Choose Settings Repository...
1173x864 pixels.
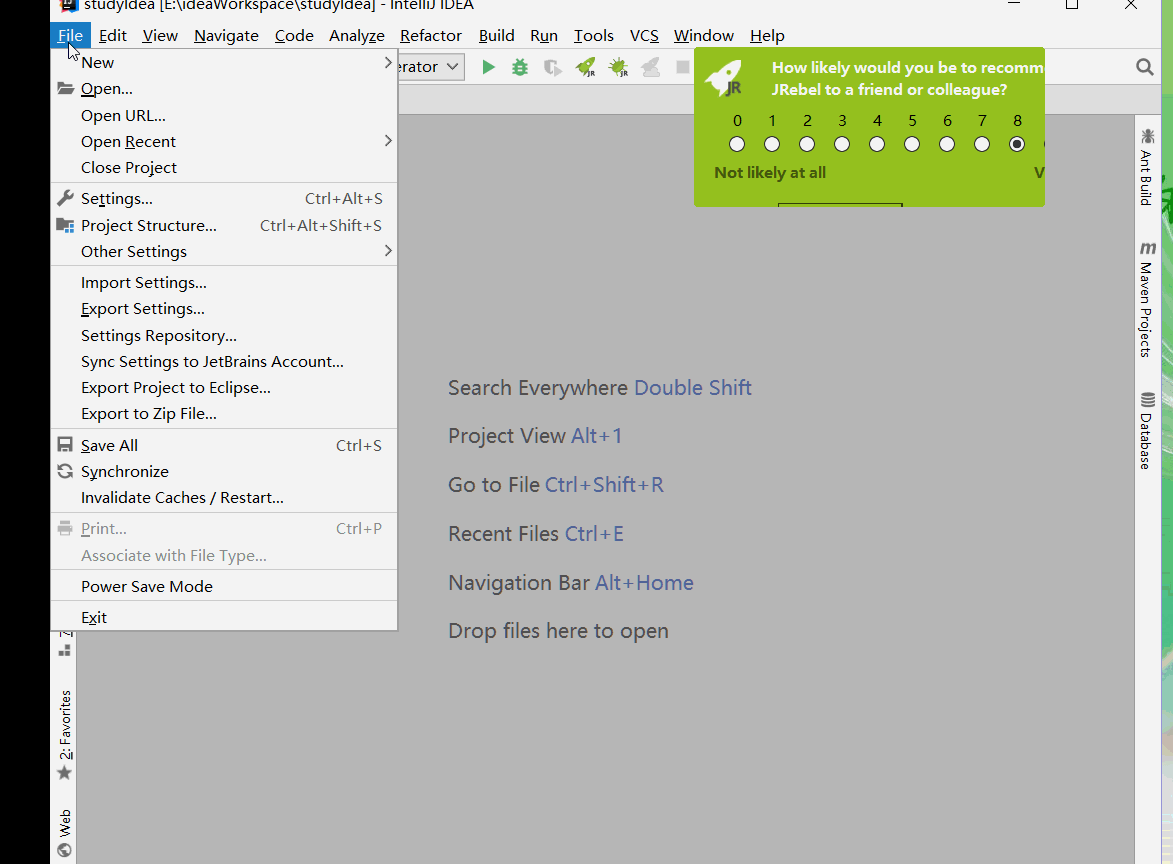[224, 335]
